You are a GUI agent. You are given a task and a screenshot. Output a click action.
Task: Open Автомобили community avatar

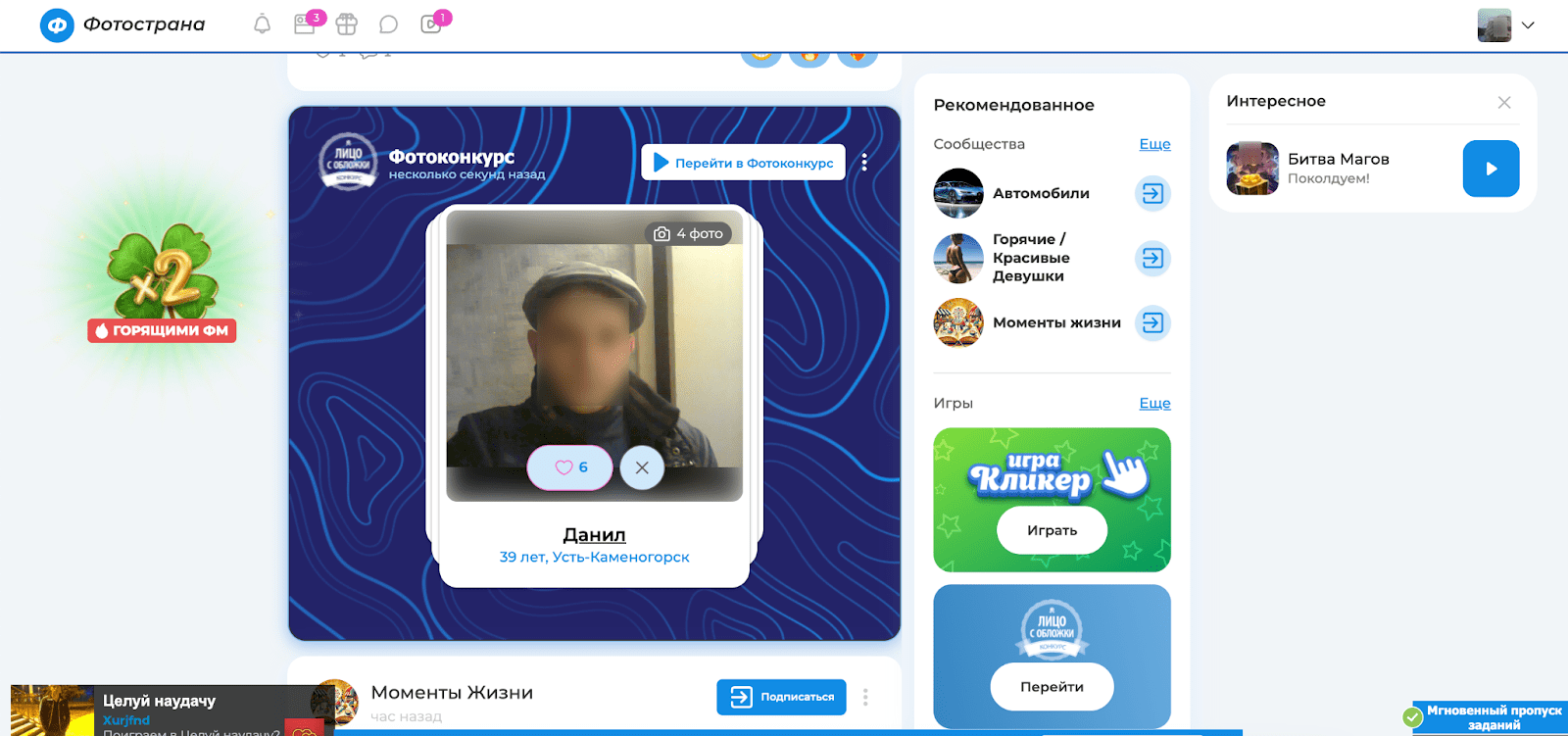[958, 193]
